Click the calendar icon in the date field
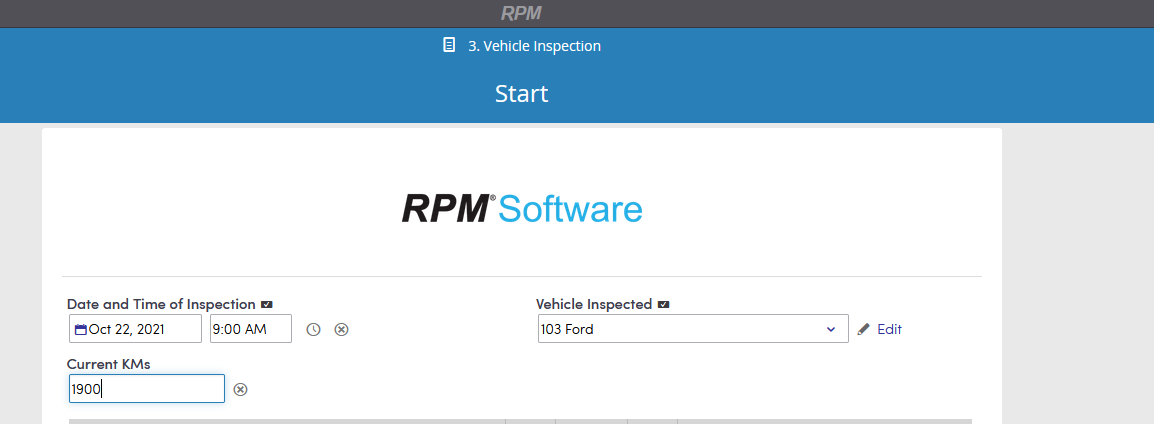The height and width of the screenshot is (424, 1154). pyautogui.click(x=81, y=330)
